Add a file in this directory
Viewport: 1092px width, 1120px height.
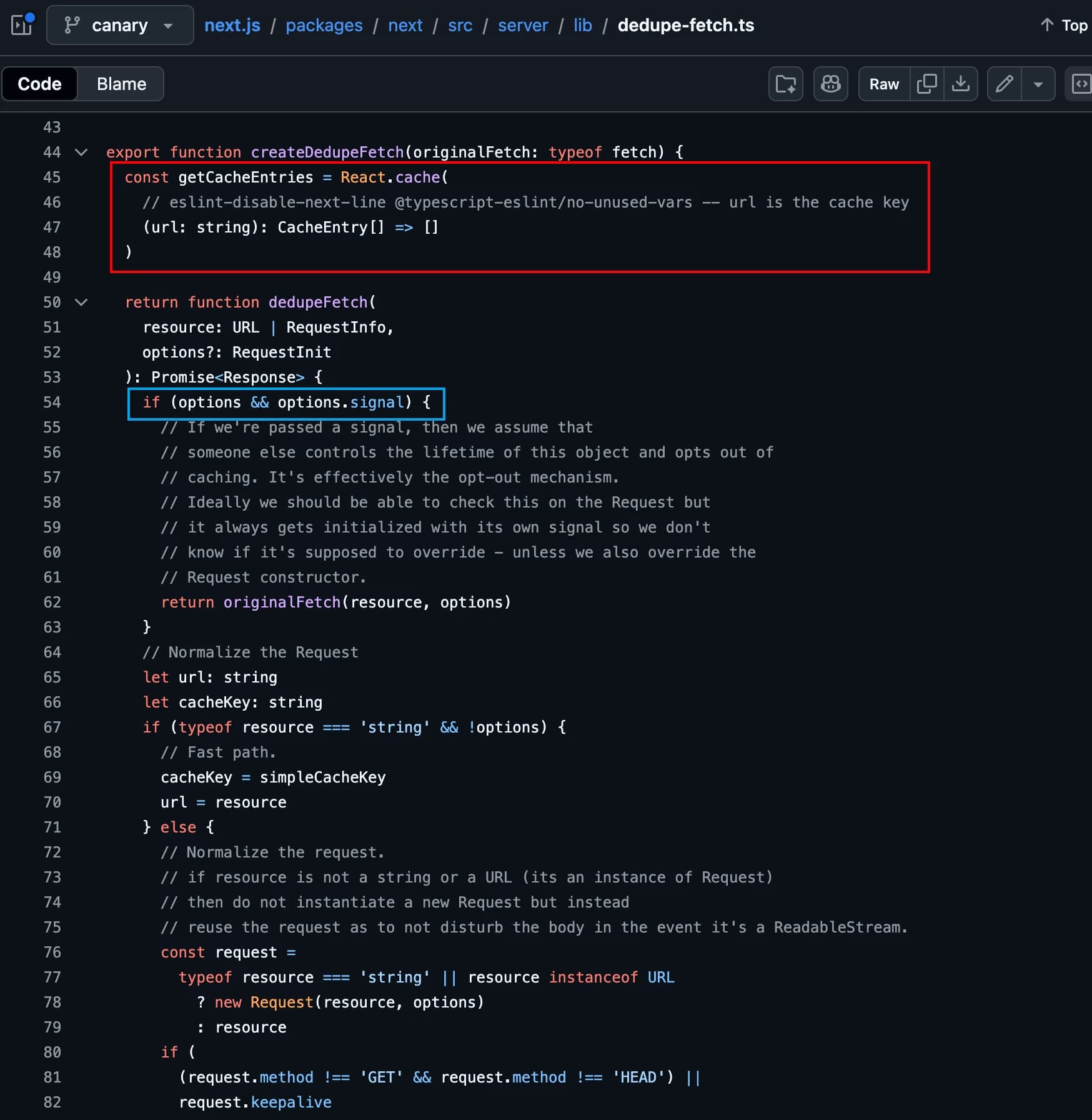pyautogui.click(x=785, y=83)
